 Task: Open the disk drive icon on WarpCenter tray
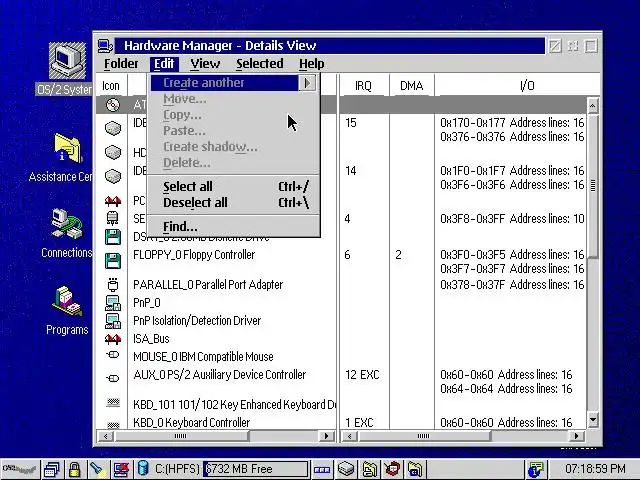(346, 469)
